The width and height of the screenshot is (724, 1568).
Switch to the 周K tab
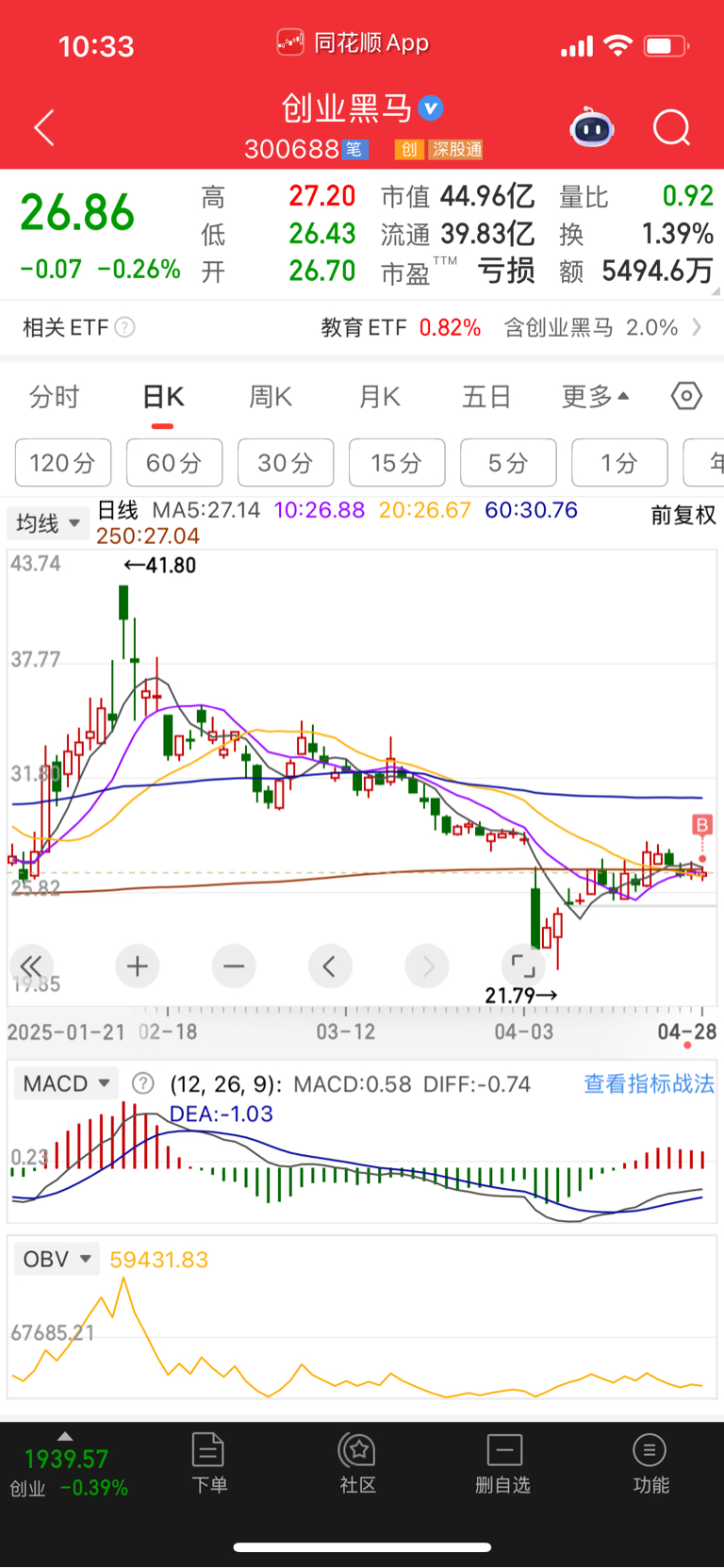271,397
